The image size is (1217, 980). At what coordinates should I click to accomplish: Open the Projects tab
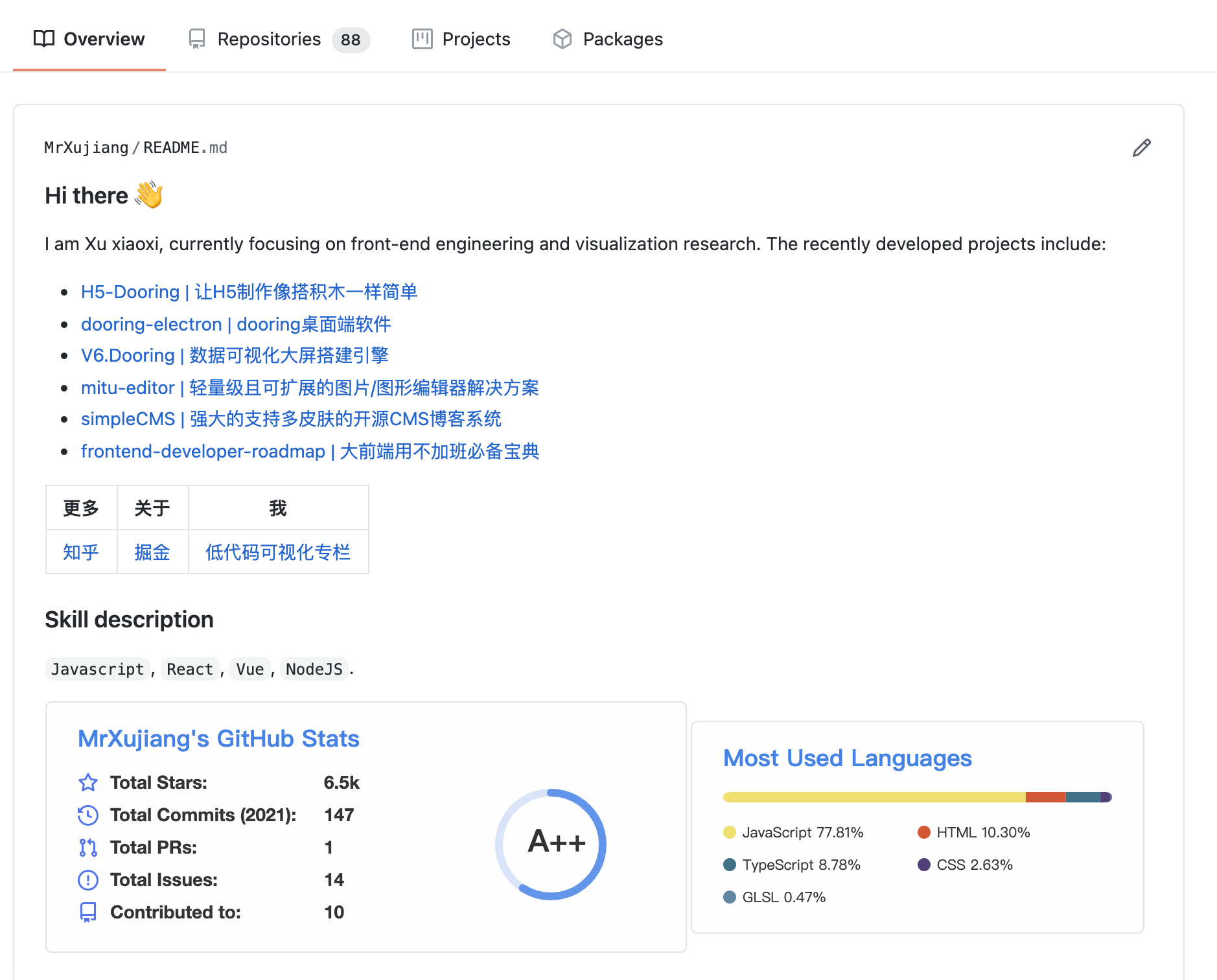pos(461,39)
